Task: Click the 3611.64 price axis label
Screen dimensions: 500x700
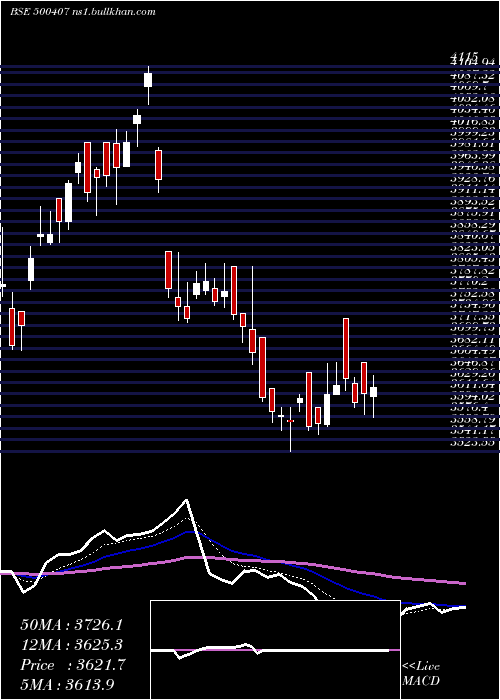Action: pyautogui.click(x=474, y=386)
